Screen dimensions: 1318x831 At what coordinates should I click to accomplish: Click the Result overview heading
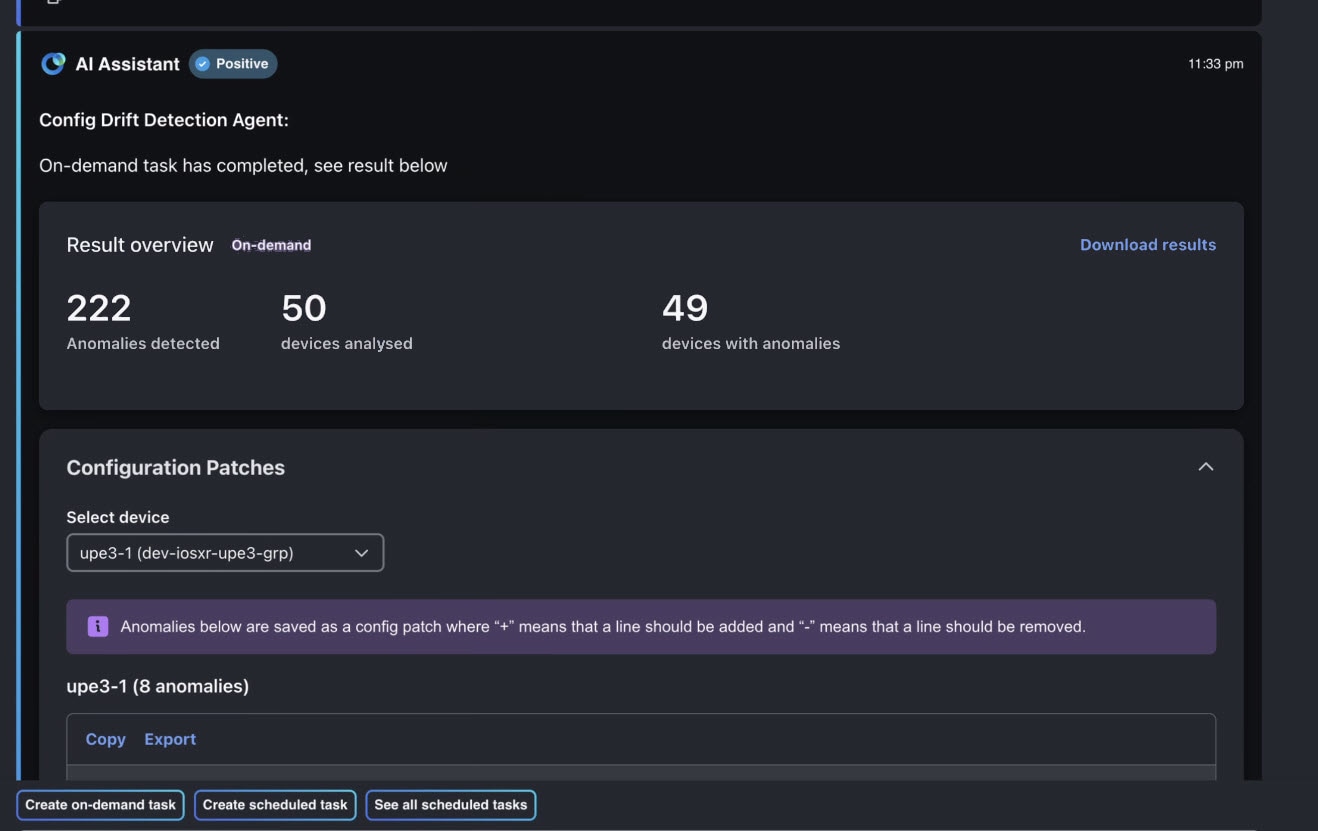coord(140,245)
